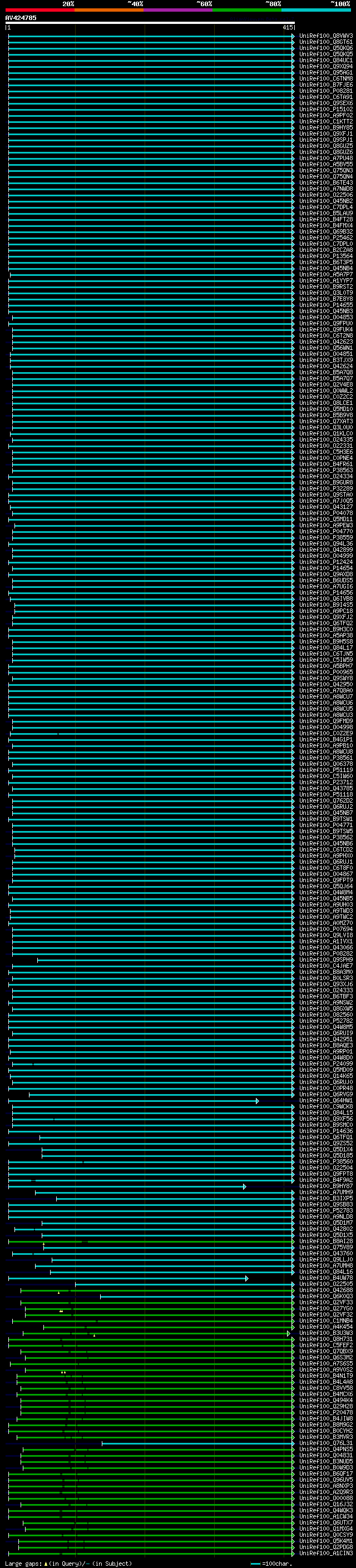This screenshot has height=1568, width=356.
Task: Select hit label UniRef100_Q94L36
Action: (325, 543)
